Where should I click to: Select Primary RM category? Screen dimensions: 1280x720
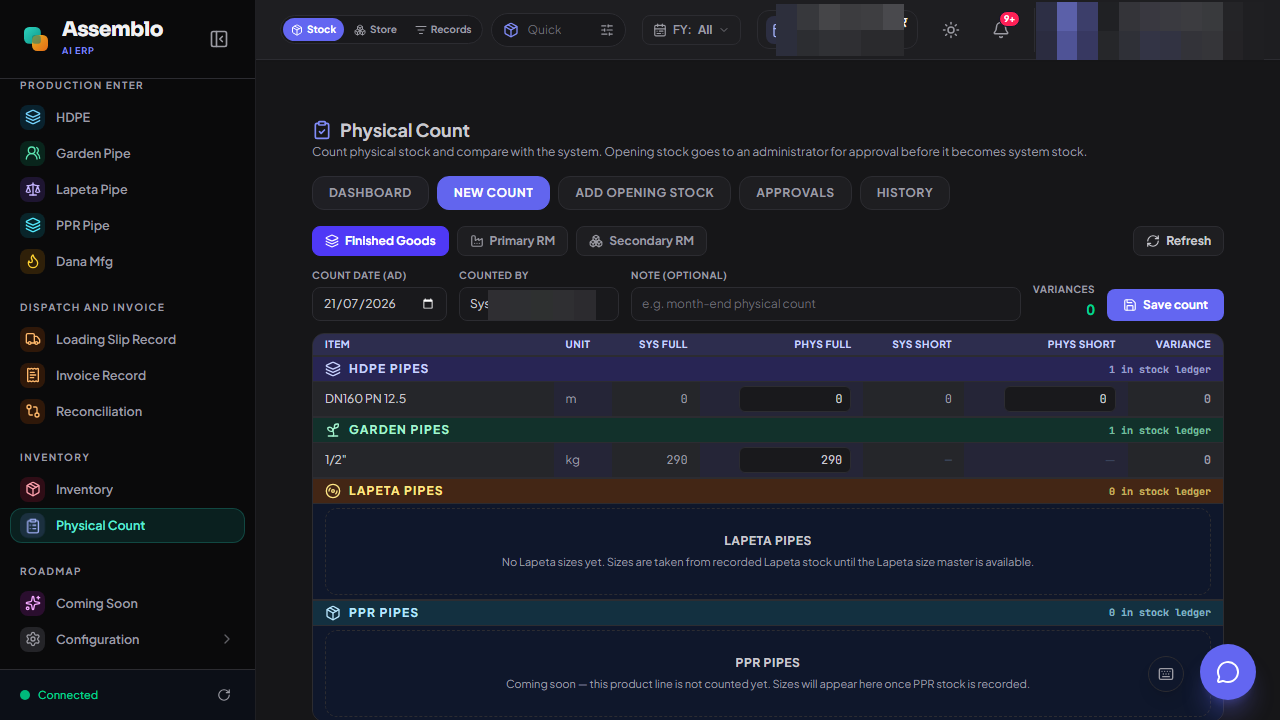(512, 241)
